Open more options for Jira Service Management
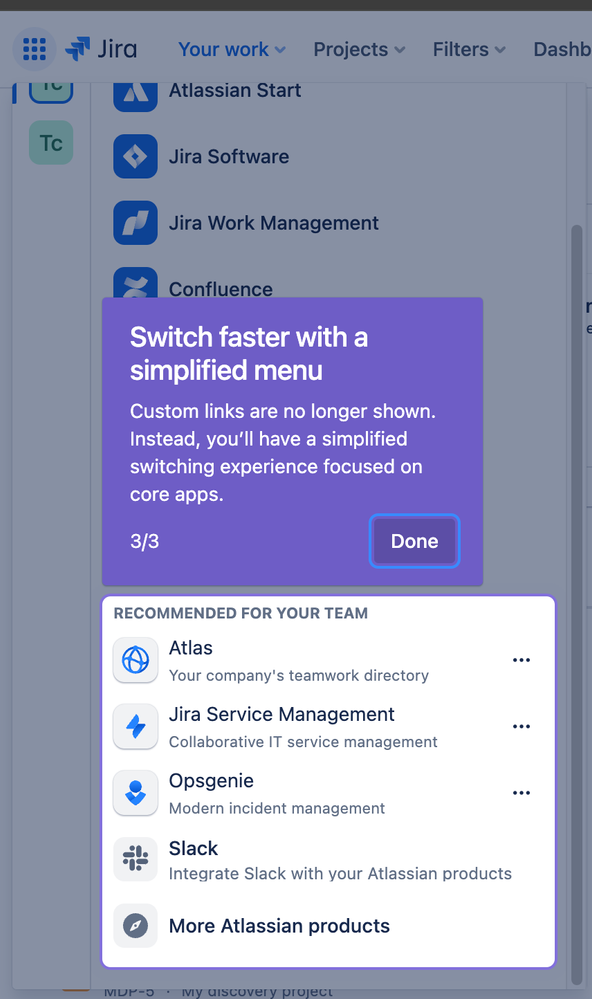592x999 pixels. pos(521,726)
